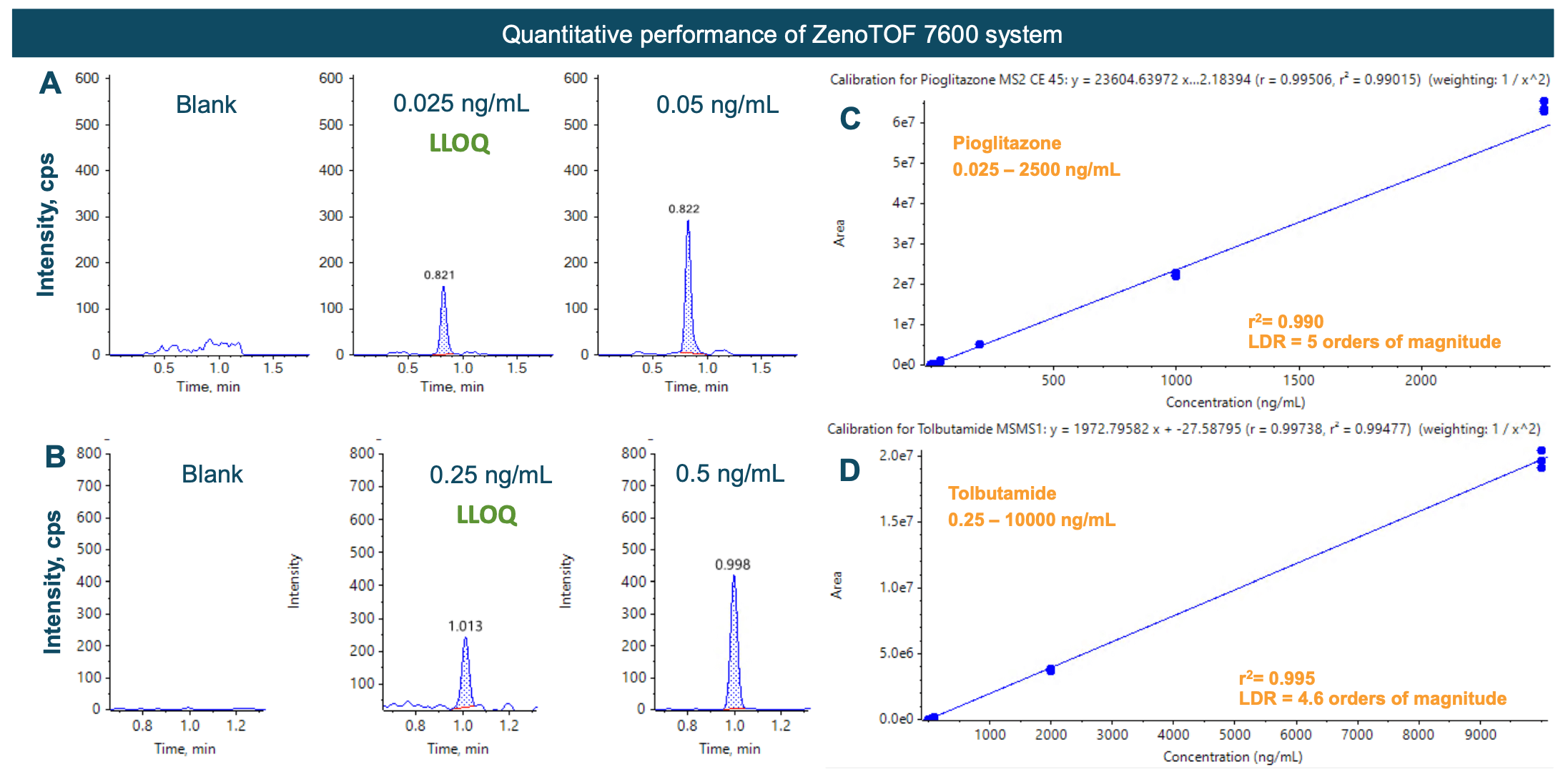Click the '0.25 ng/mL' chromatogram label
Screen dimensions: 1568x772
[x=490, y=475]
